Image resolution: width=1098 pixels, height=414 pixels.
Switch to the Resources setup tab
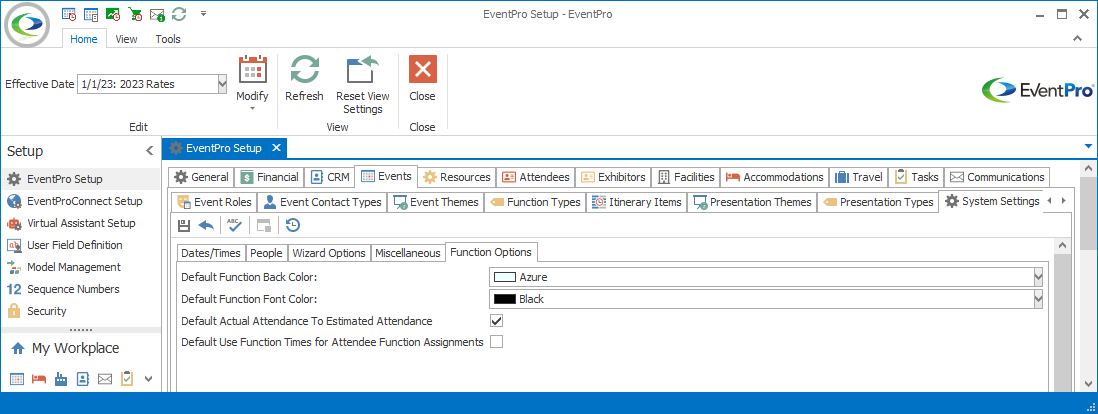coord(457,177)
